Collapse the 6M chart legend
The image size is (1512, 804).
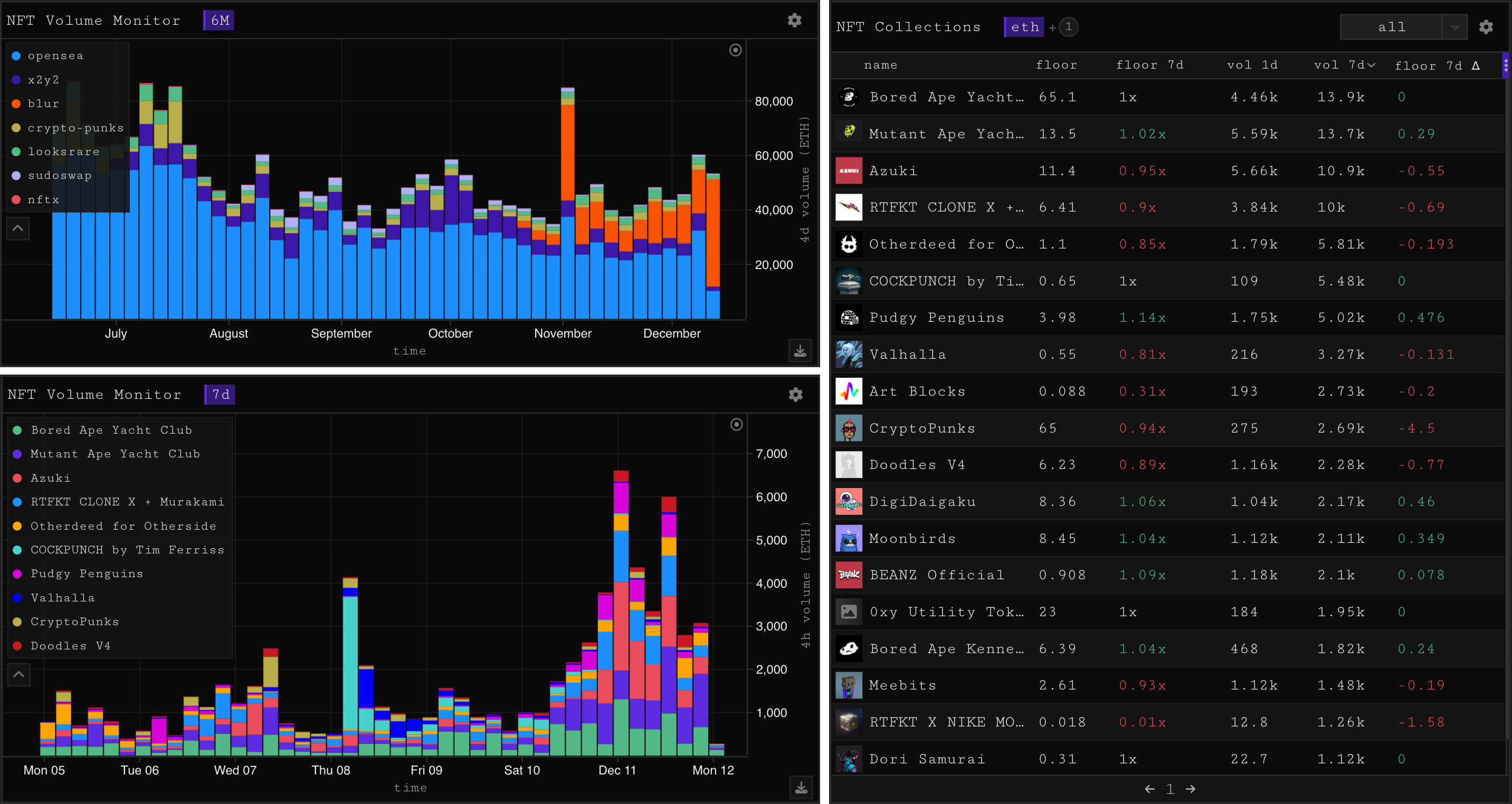[x=17, y=228]
